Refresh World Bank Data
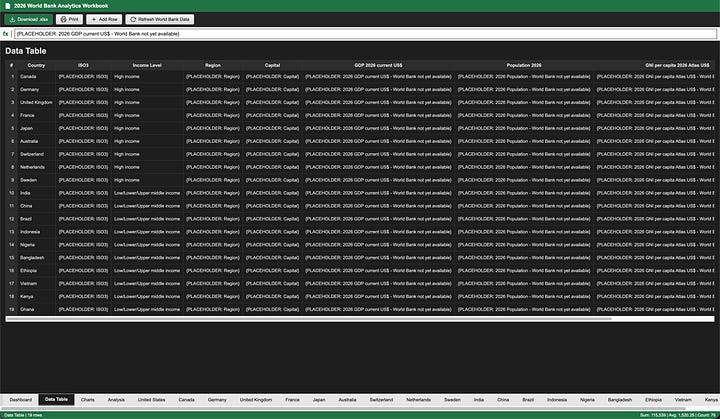 pyautogui.click(x=160, y=19)
